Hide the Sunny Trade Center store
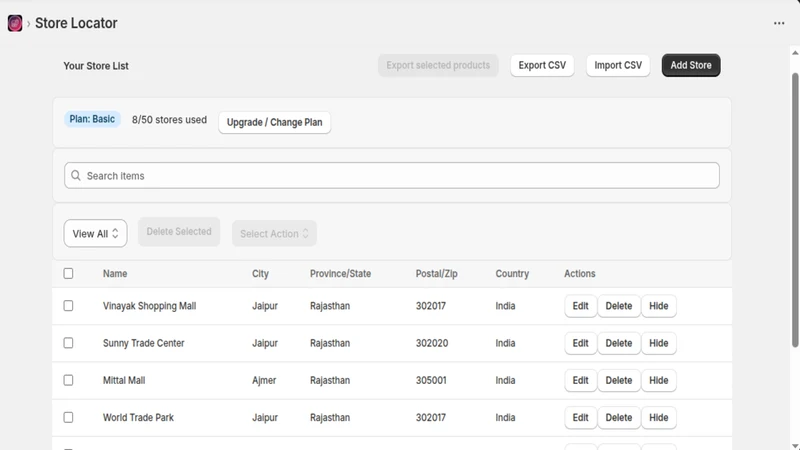The width and height of the screenshot is (800, 450). [x=658, y=343]
